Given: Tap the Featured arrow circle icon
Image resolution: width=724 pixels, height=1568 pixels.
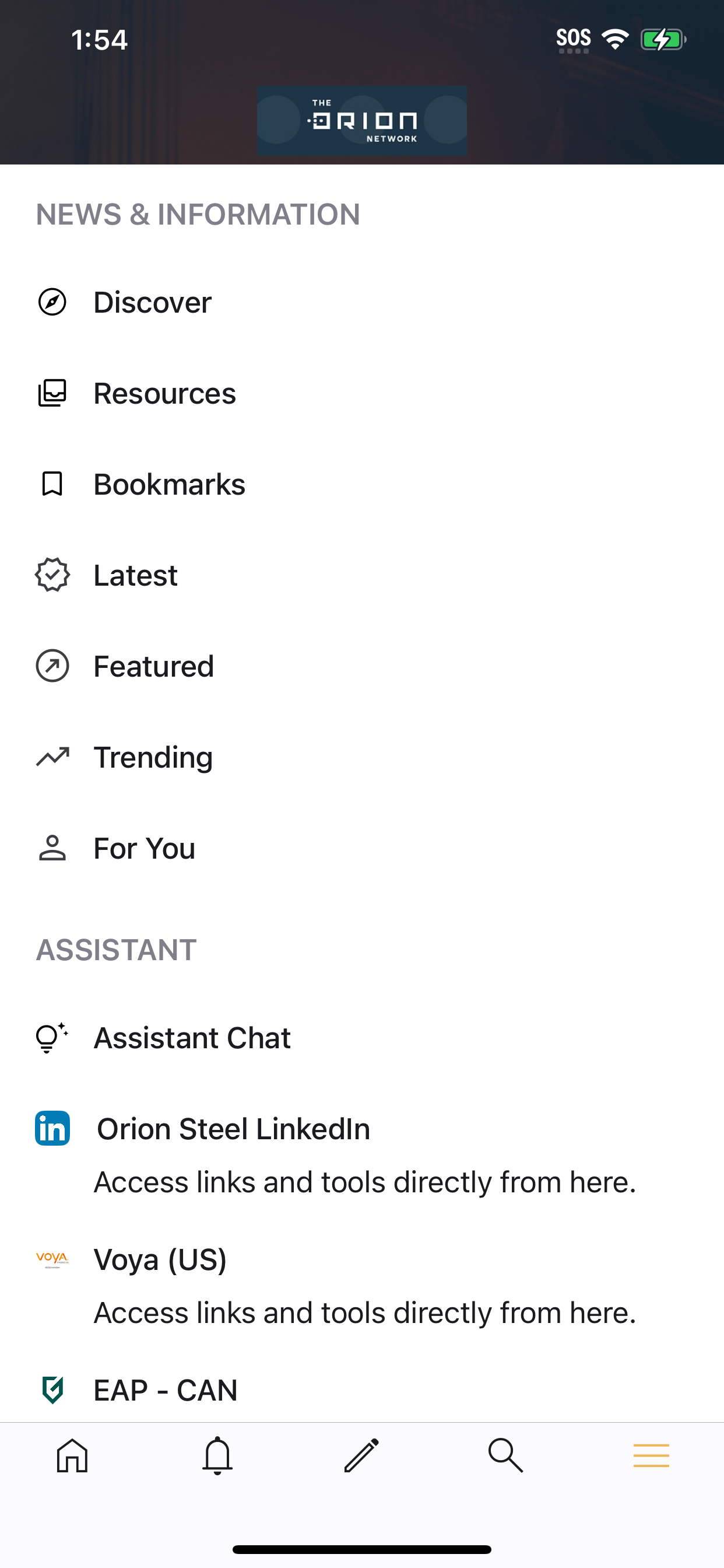Looking at the screenshot, I should coord(52,666).
